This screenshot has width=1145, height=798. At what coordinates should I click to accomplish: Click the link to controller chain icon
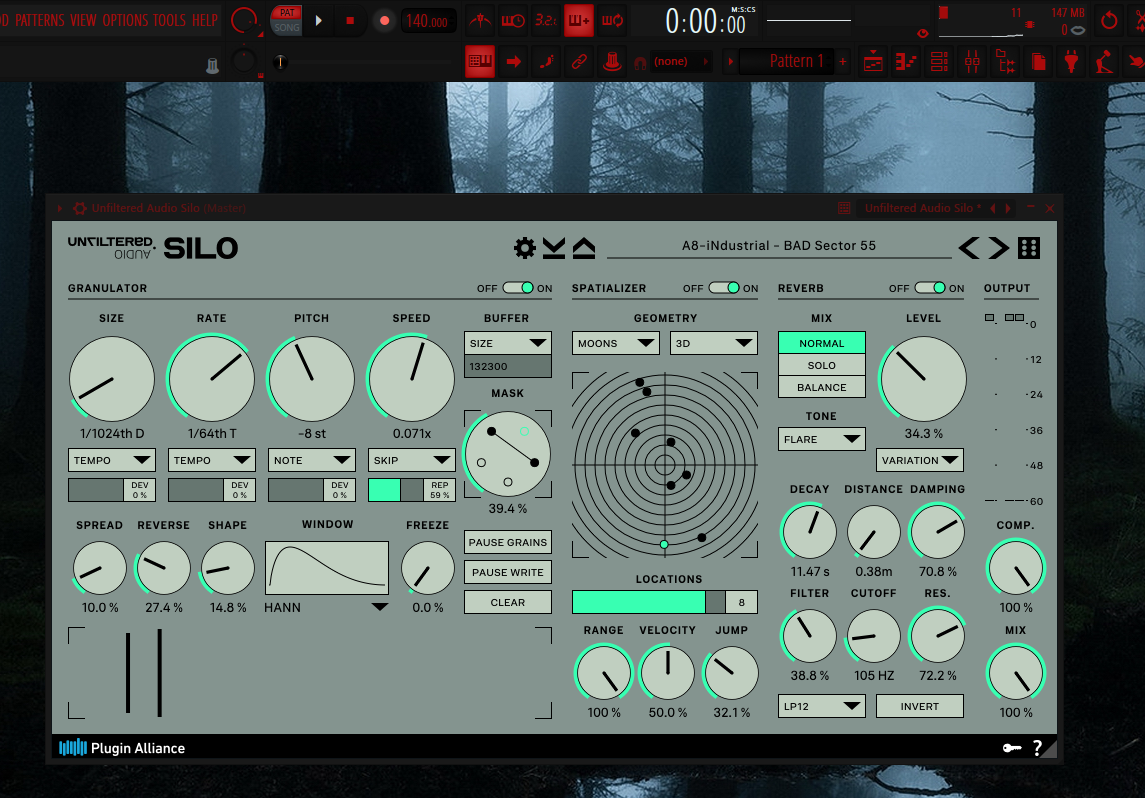579,61
